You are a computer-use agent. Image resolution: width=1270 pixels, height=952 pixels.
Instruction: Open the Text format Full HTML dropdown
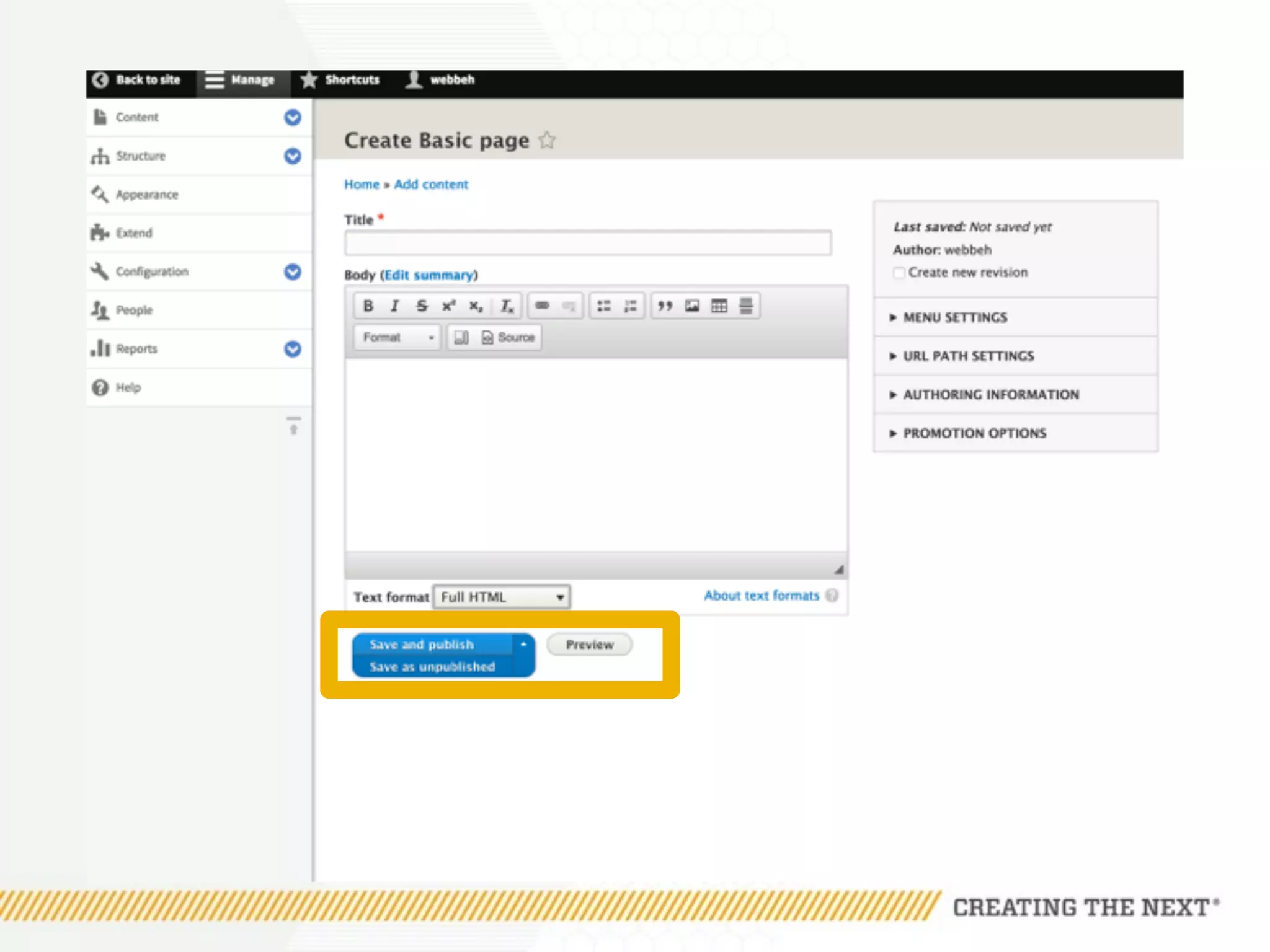[501, 597]
